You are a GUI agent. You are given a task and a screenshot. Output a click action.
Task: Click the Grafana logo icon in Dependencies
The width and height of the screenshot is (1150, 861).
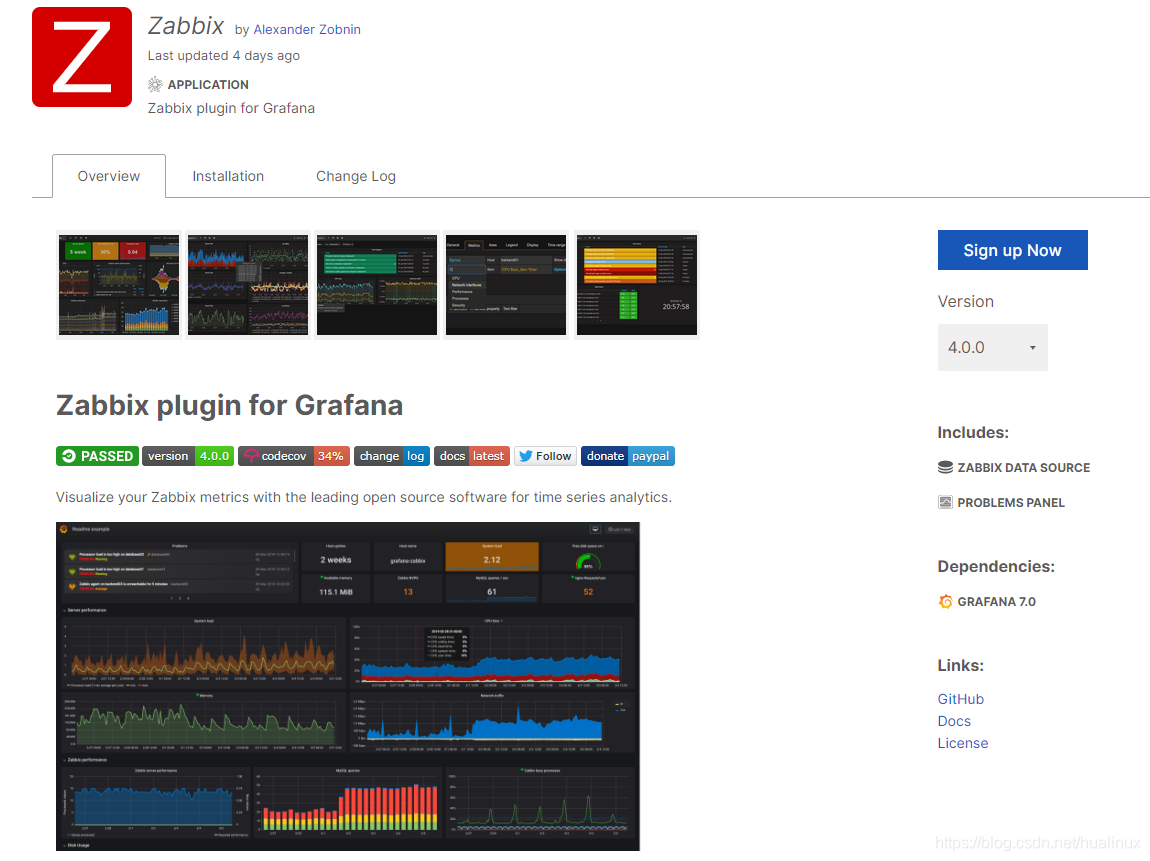click(945, 601)
